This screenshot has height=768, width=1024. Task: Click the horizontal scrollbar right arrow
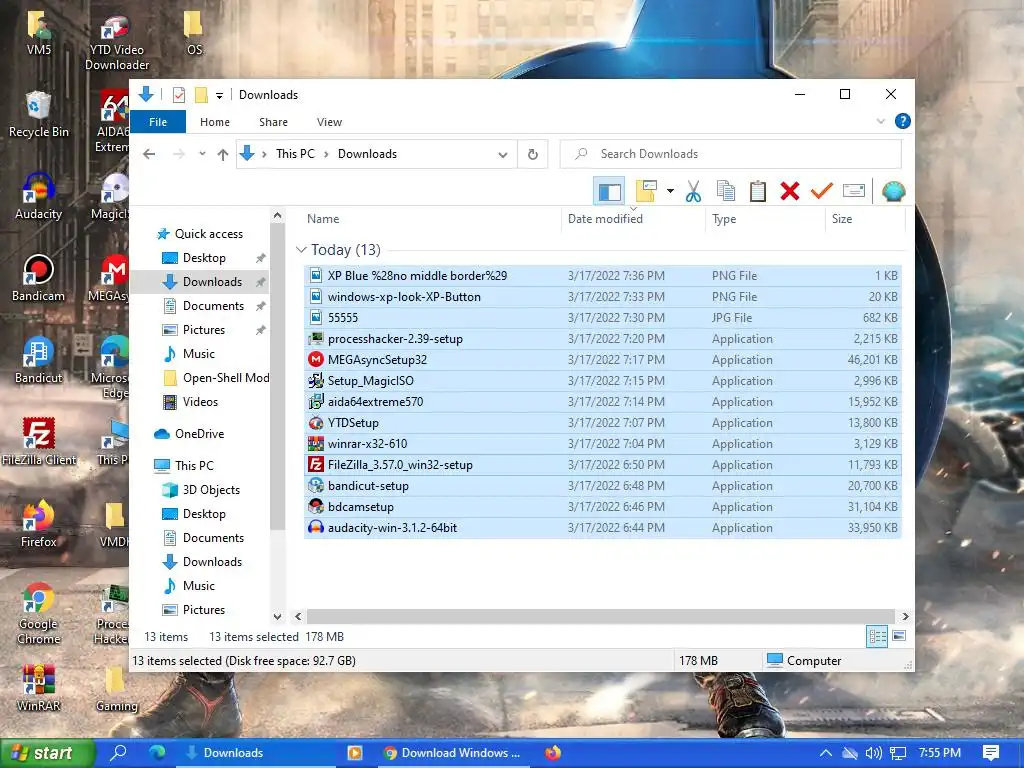coord(905,616)
